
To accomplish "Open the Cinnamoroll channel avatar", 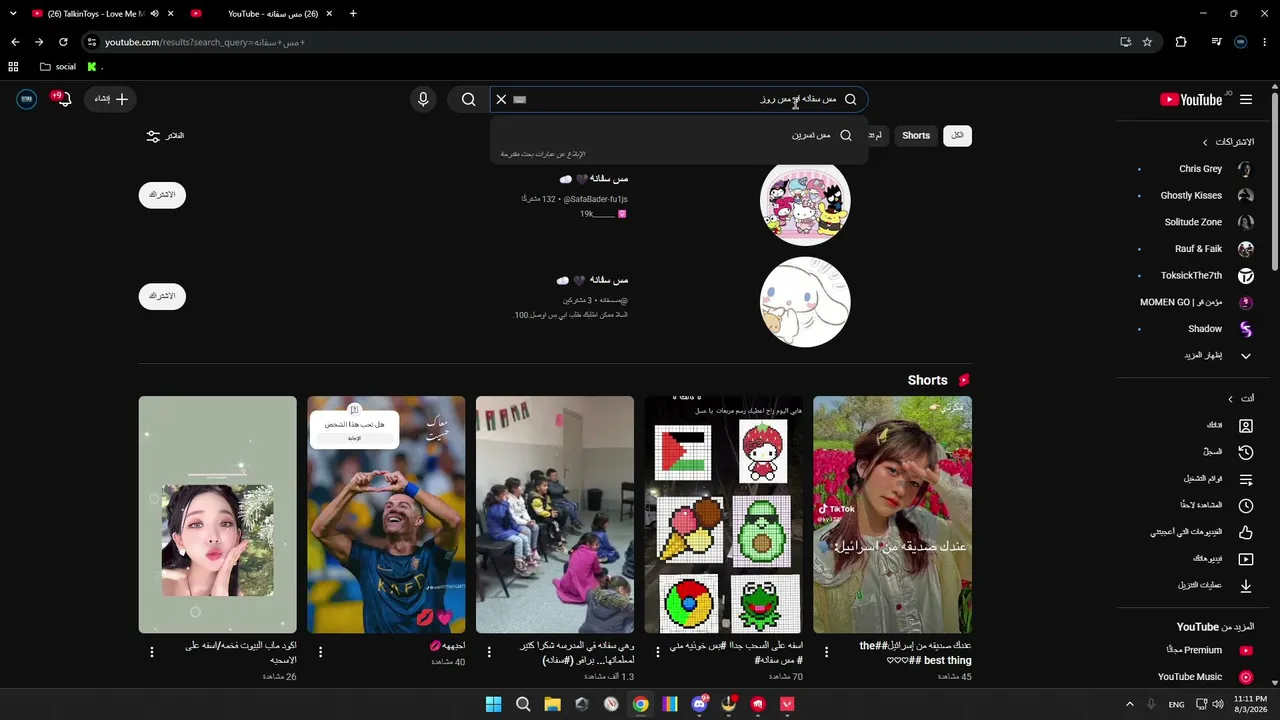I will pos(805,302).
